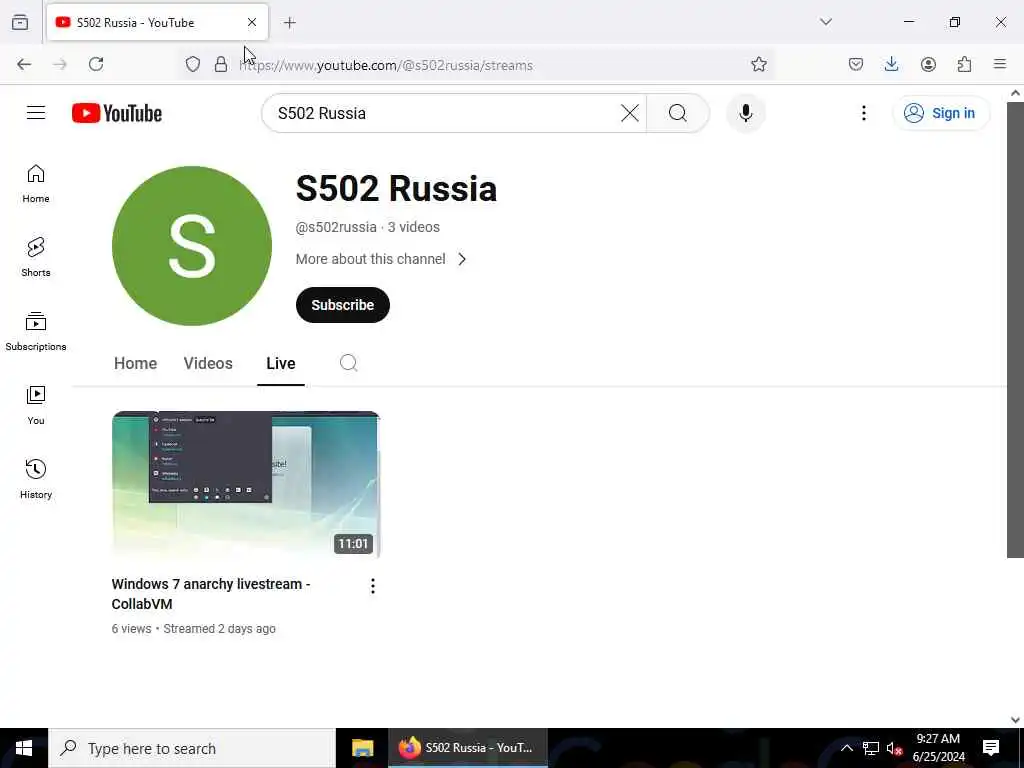Viewport: 1024px width, 768px height.
Task: Open Firefox tracking protection shield
Action: [x=193, y=64]
